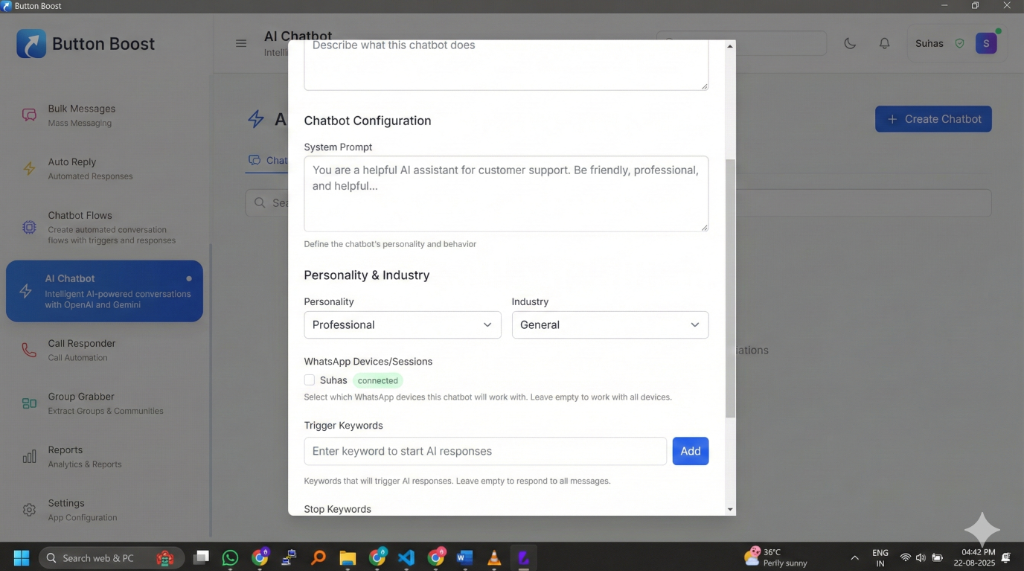
Task: Click the dialog scrollbar thumb
Action: pyautogui.click(x=730, y=288)
